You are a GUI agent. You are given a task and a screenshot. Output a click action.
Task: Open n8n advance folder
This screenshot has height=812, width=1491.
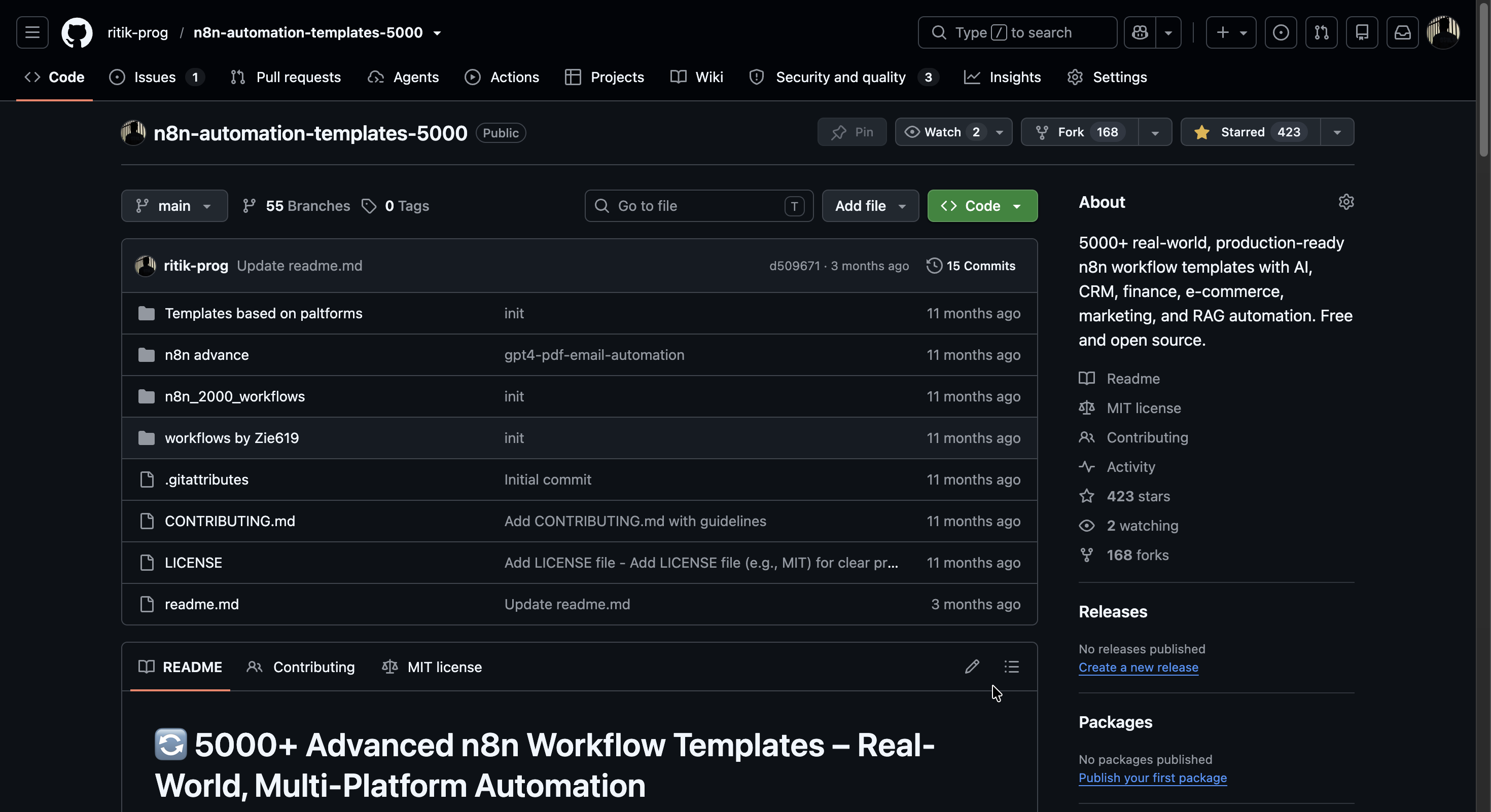[206, 354]
